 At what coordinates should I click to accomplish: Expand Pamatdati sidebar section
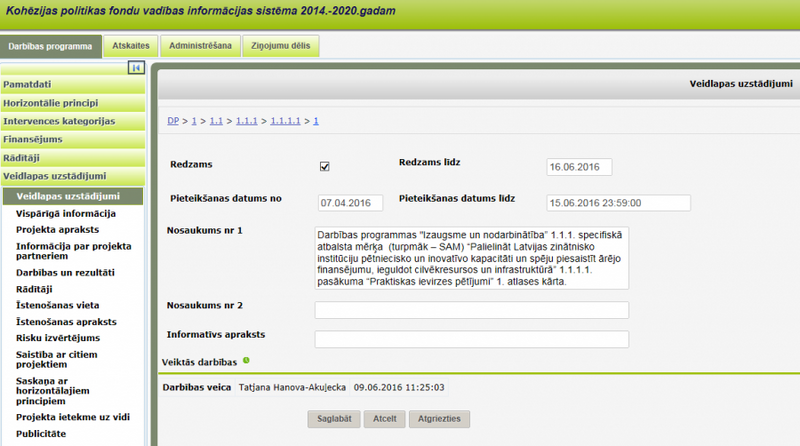coord(72,84)
